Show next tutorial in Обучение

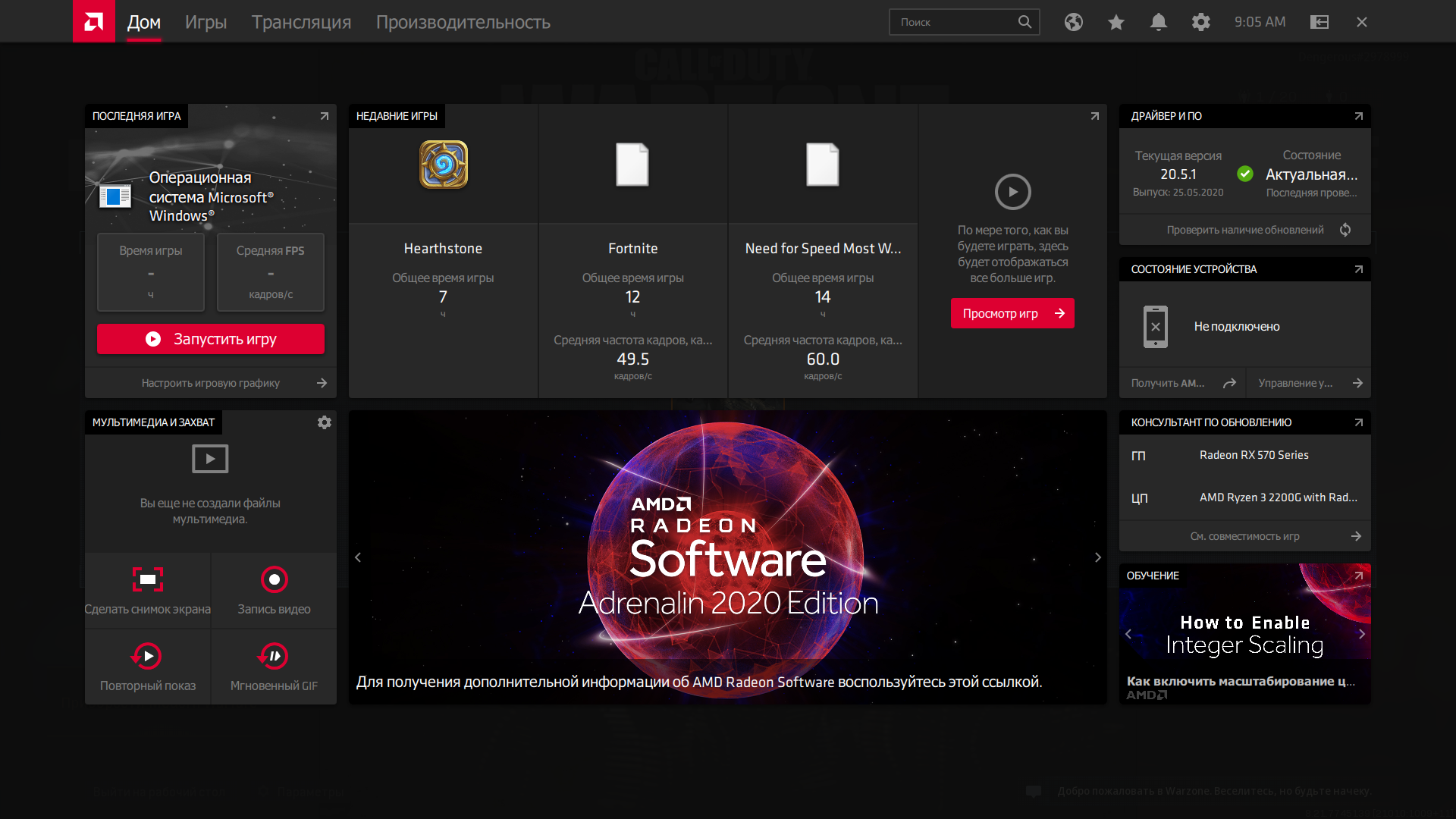coord(1362,634)
